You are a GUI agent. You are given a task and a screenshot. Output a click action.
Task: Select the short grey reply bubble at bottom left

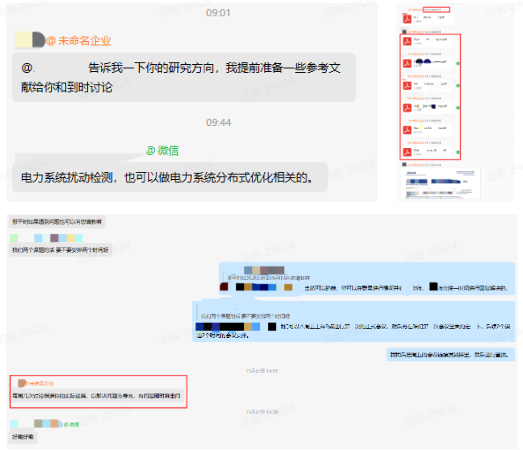pos(23,436)
